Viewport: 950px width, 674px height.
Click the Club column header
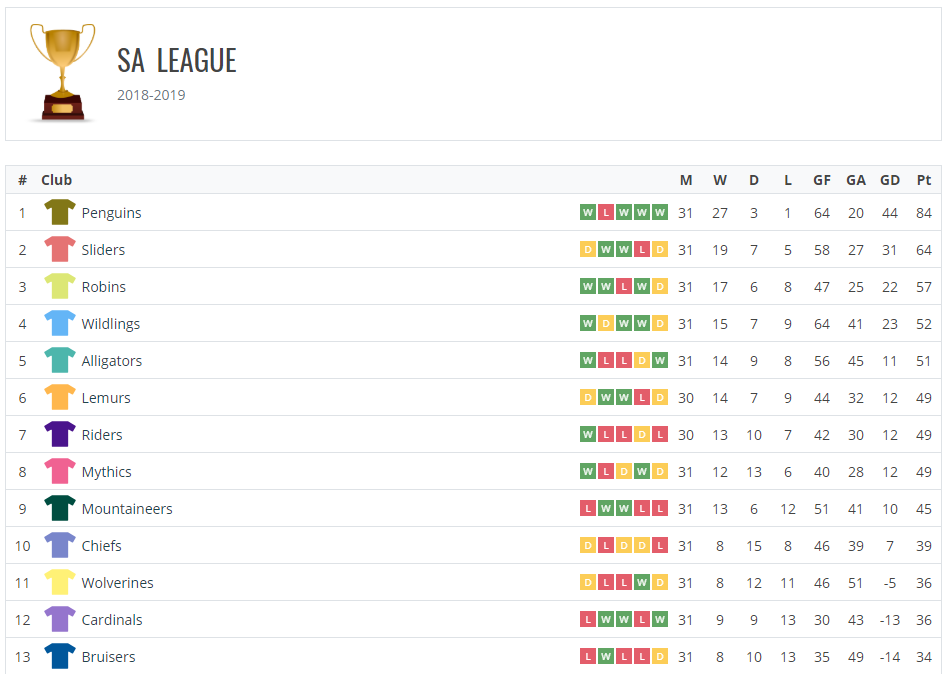56,180
